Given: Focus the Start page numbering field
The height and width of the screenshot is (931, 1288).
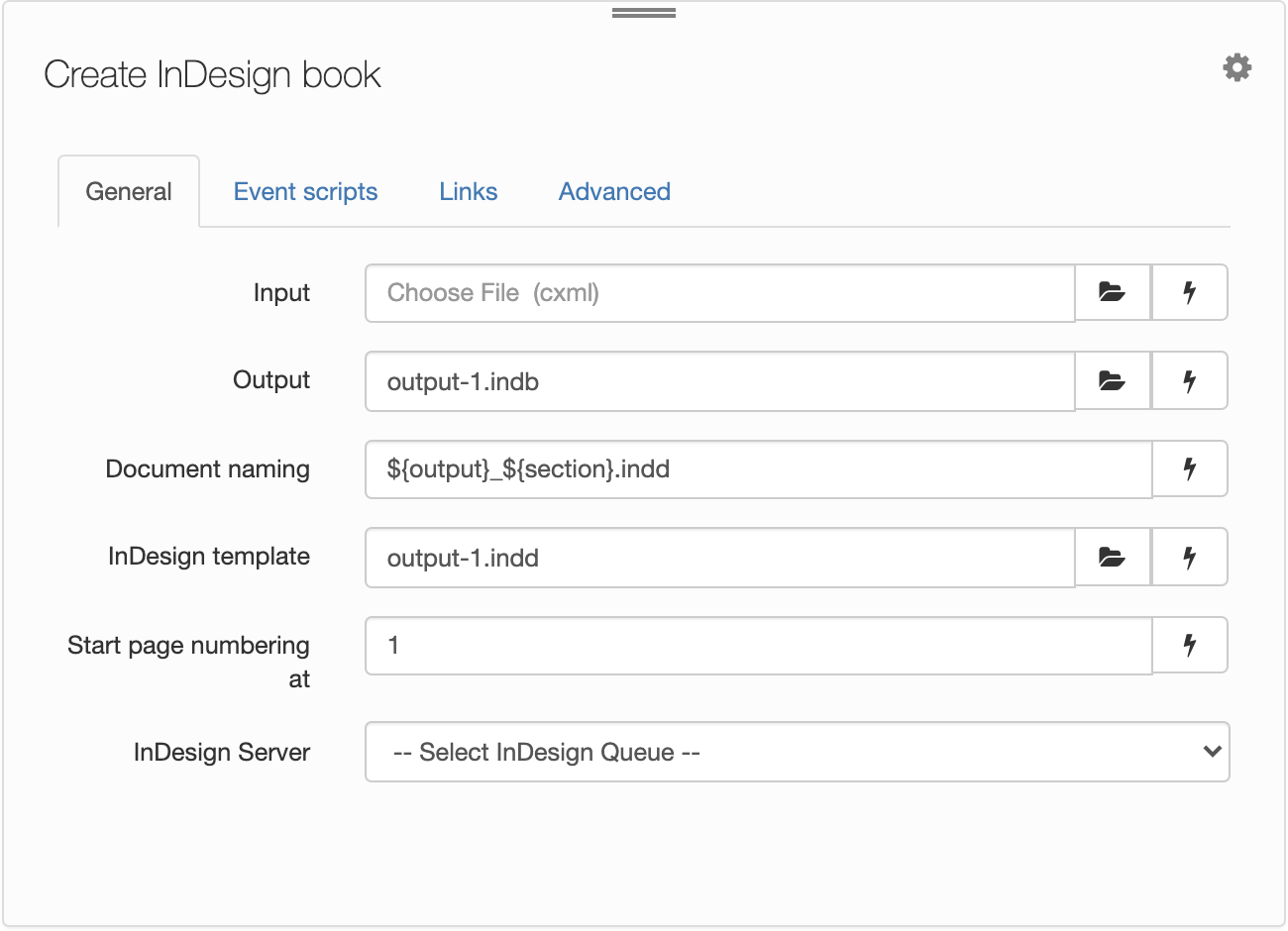Looking at the screenshot, I should 759,646.
